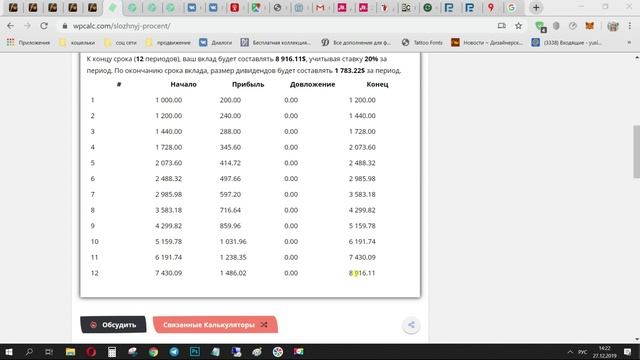This screenshot has width=640, height=360.
Task: Open the notification center icon
Action: point(628,352)
